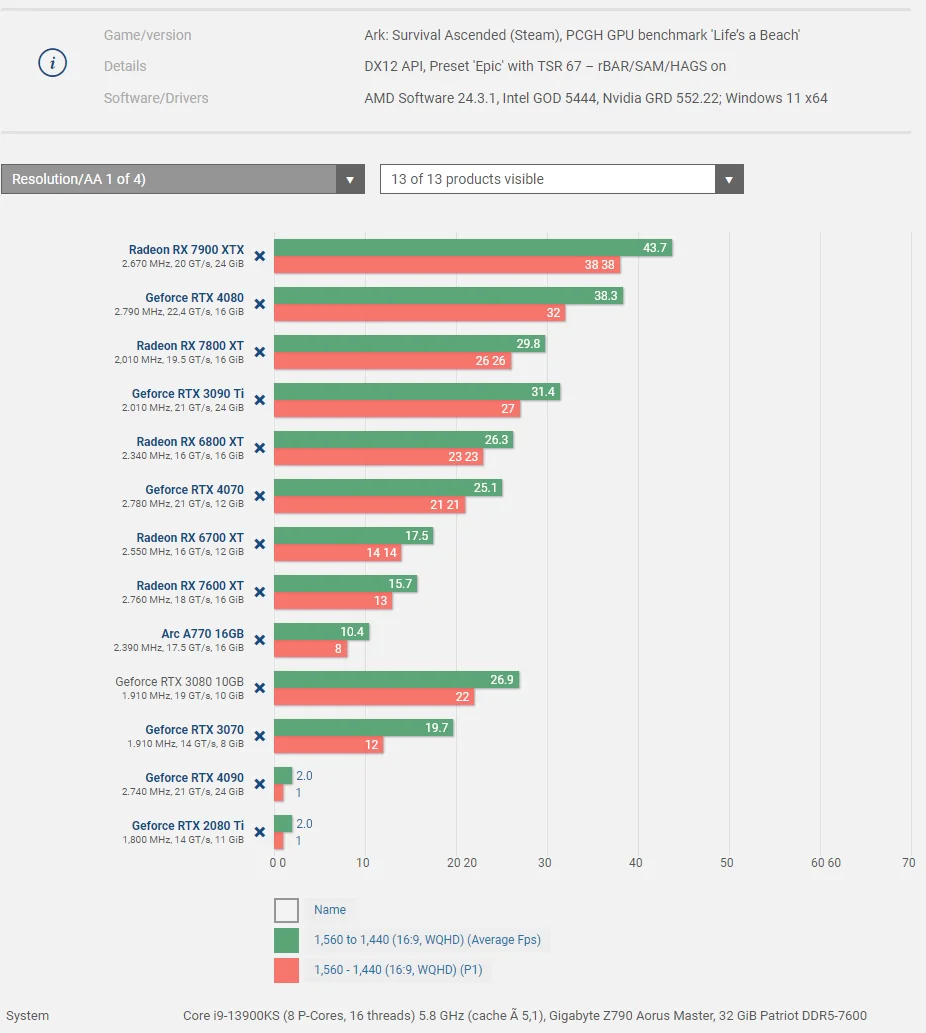Remove Radeon RX 7900 XTX with X icon

click(260, 256)
